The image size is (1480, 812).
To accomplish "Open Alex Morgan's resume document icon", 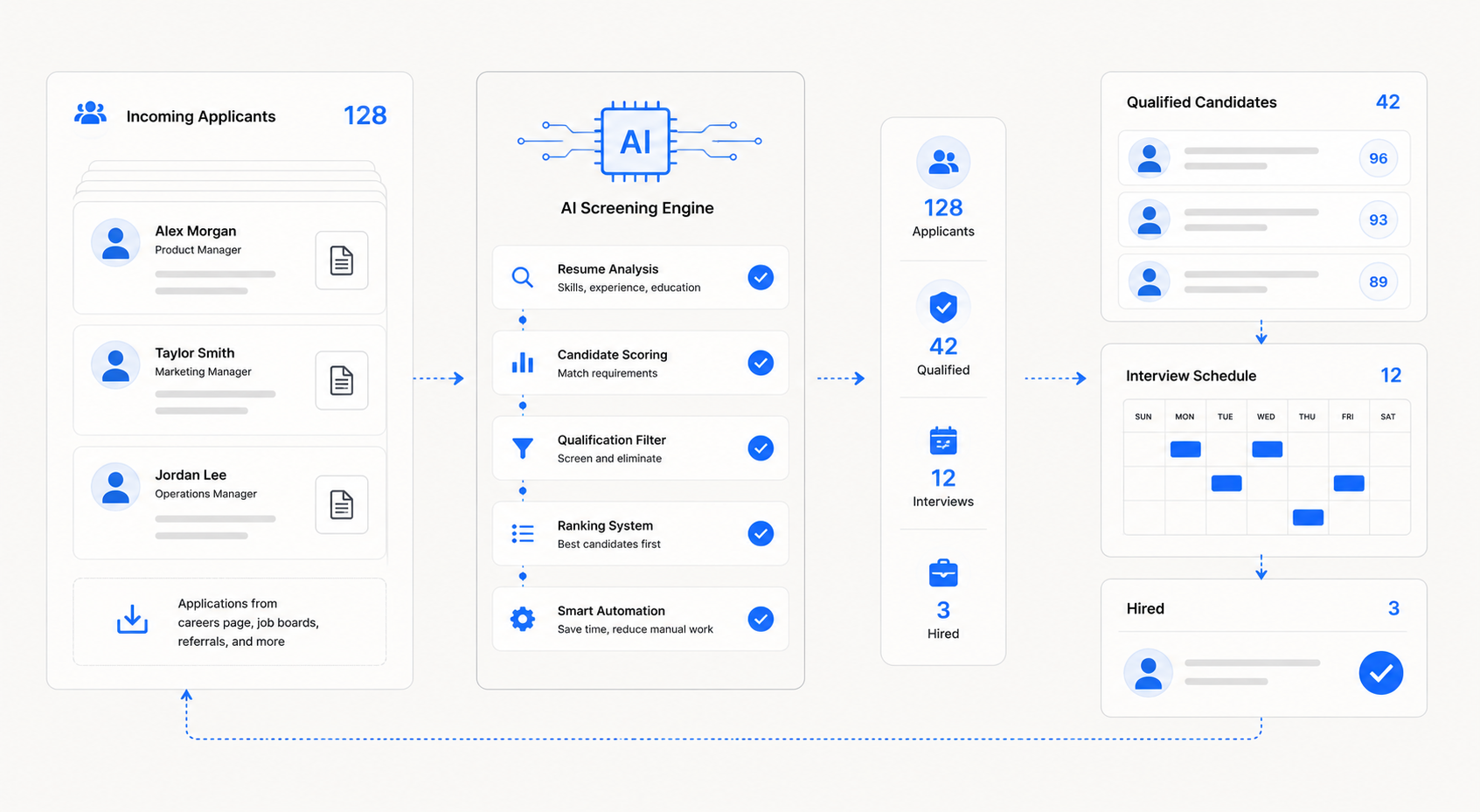I will point(342,260).
